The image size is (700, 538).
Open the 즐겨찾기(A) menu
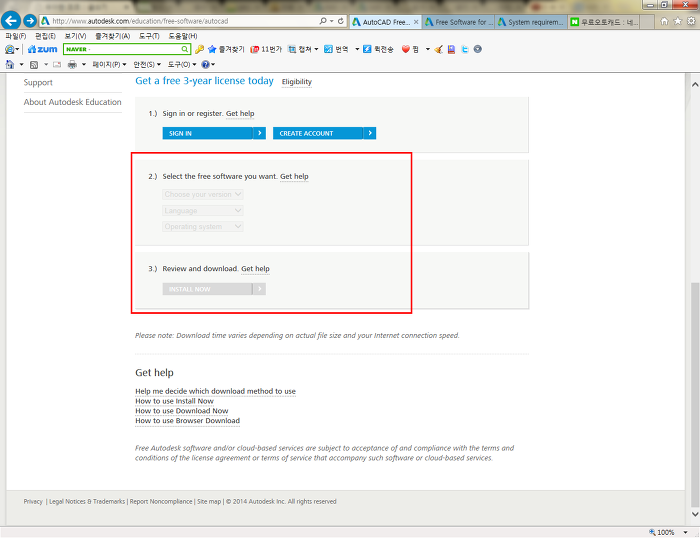tap(112, 36)
